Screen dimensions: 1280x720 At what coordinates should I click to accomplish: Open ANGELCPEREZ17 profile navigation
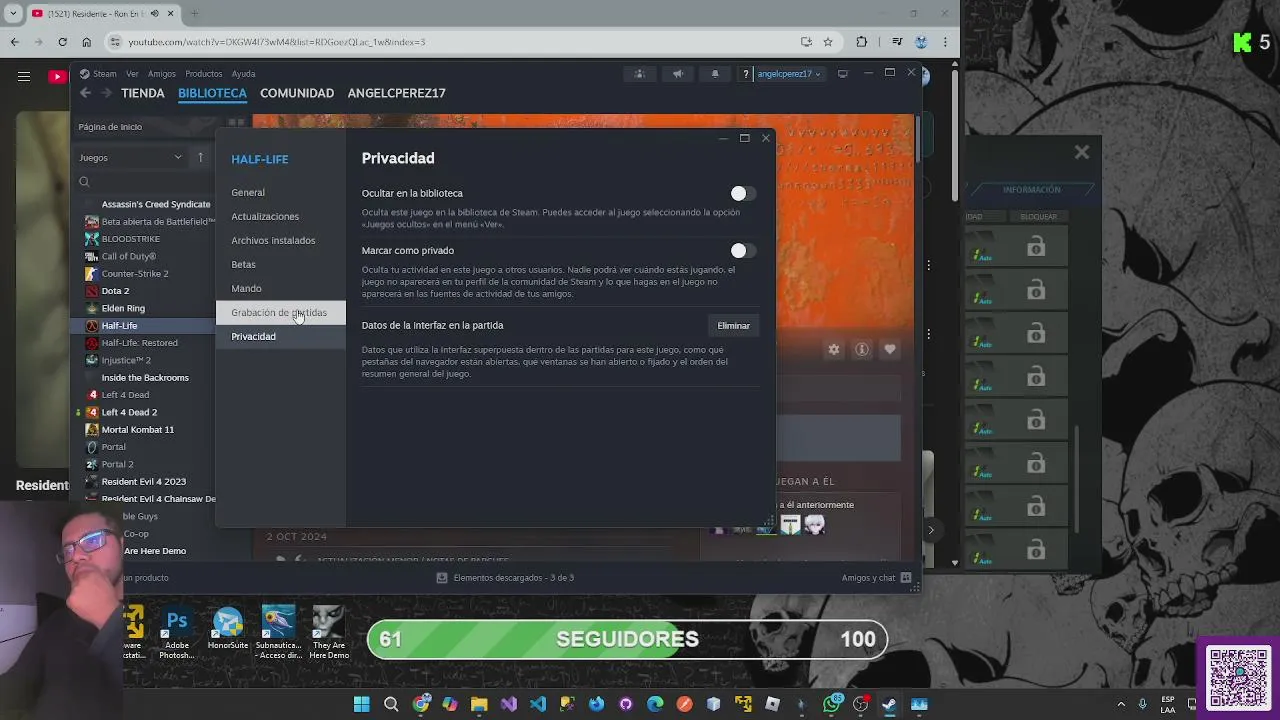coord(396,93)
